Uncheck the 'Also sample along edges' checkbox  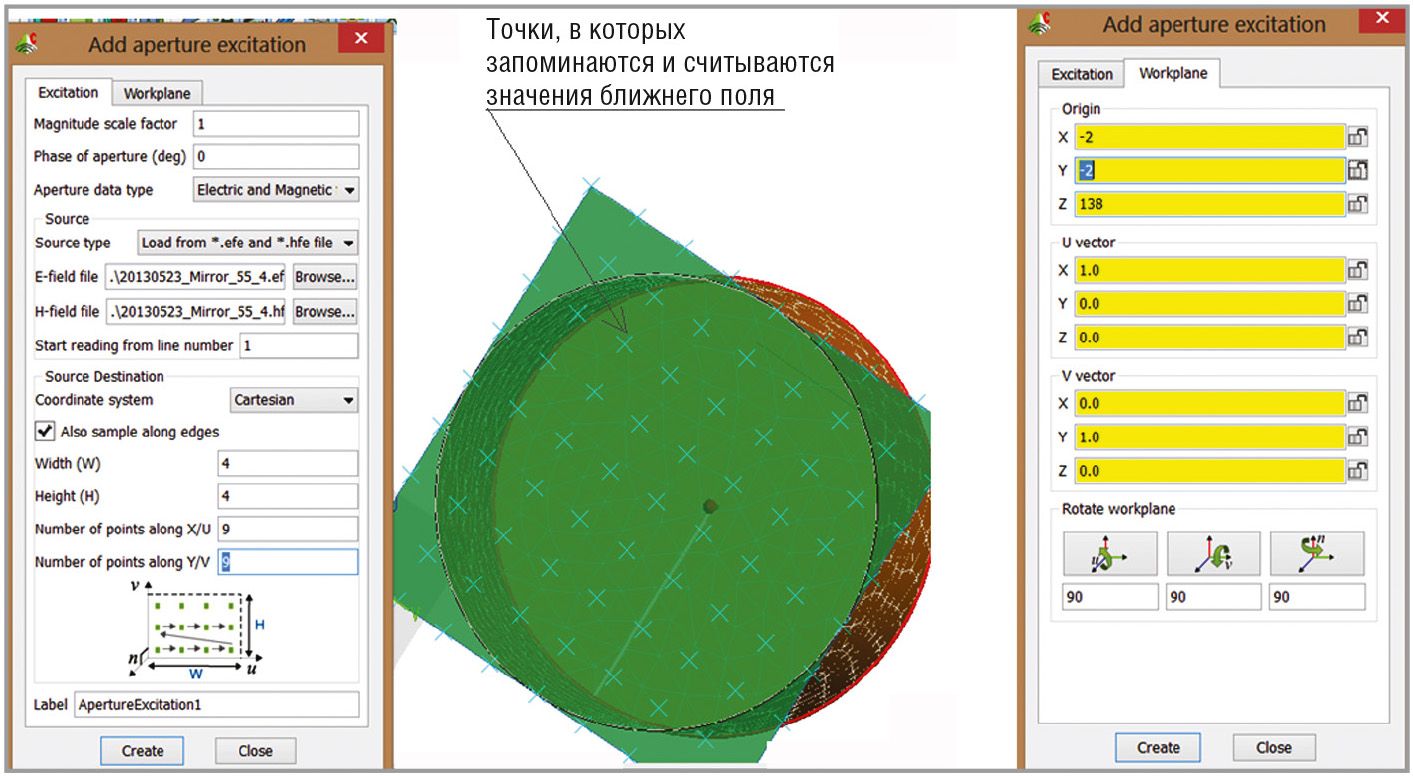(45, 431)
